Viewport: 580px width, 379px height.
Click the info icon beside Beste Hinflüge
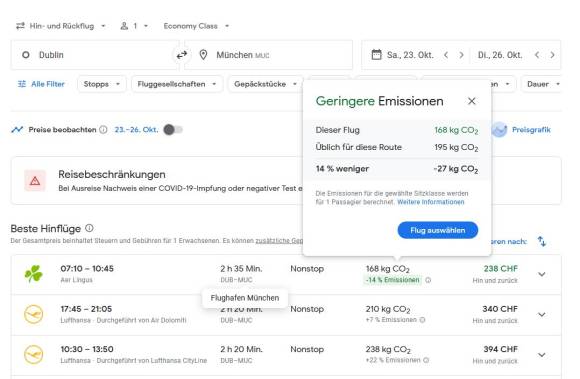tap(89, 228)
